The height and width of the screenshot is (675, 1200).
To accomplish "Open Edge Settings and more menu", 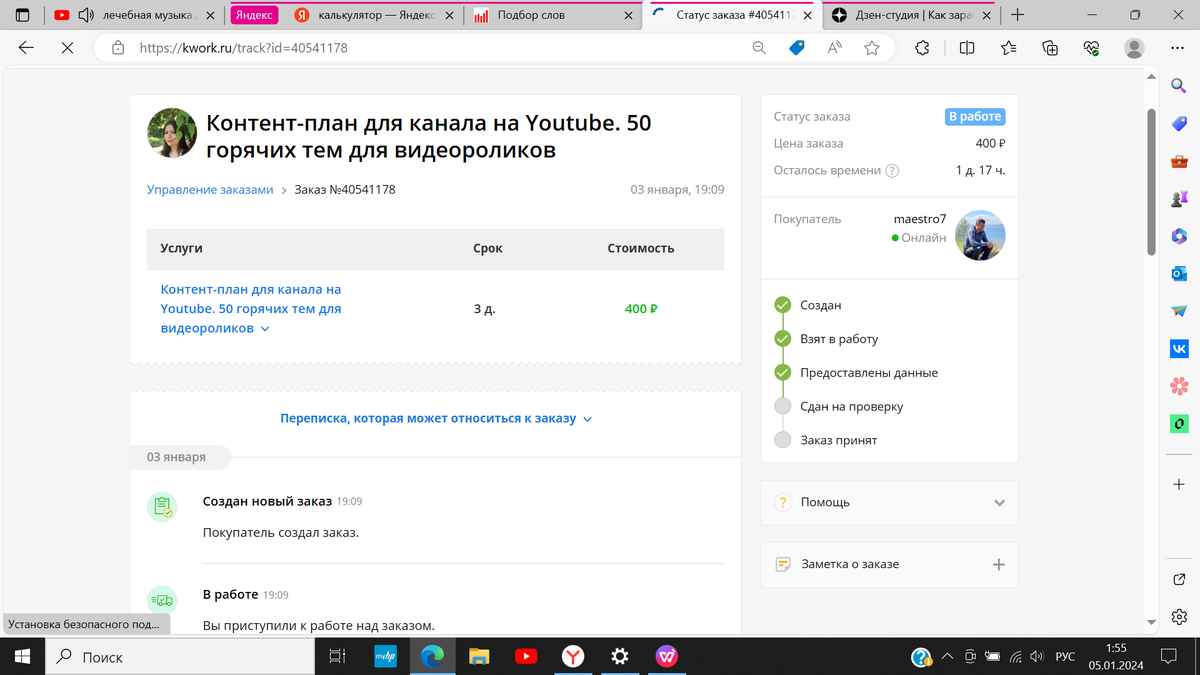I will [x=1179, y=47].
